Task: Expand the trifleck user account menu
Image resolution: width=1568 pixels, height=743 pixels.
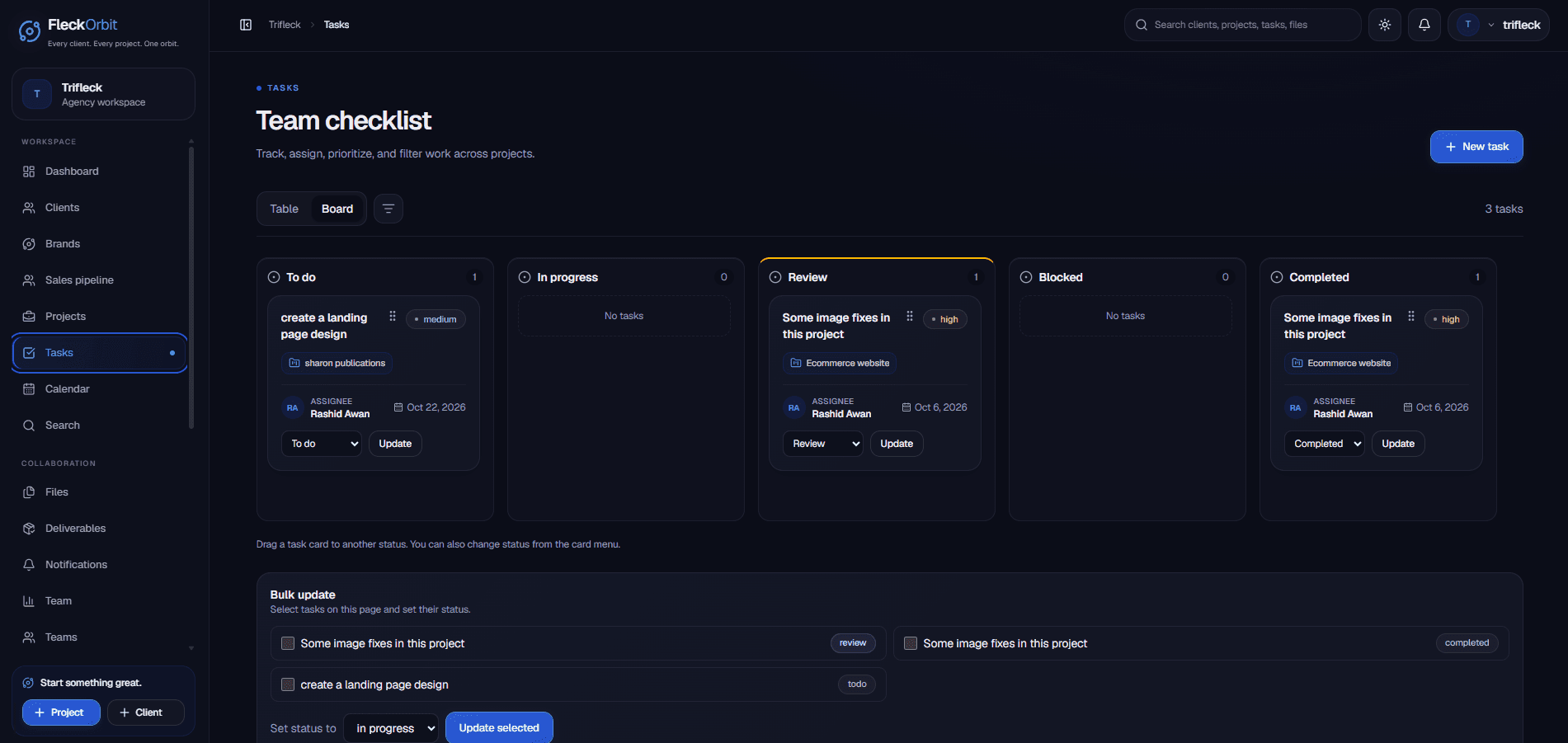Action: [1499, 25]
